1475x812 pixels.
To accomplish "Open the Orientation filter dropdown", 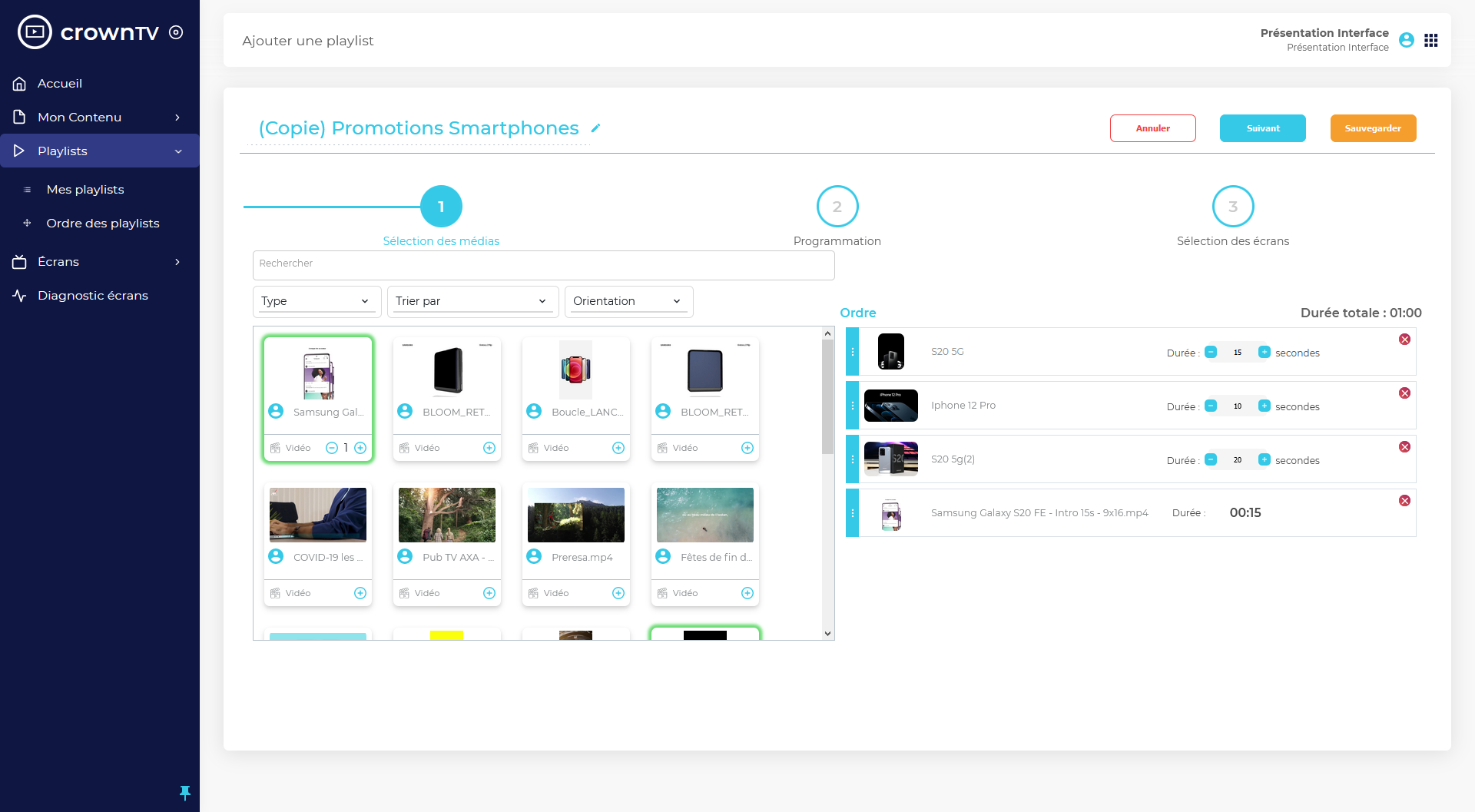I will coord(628,301).
